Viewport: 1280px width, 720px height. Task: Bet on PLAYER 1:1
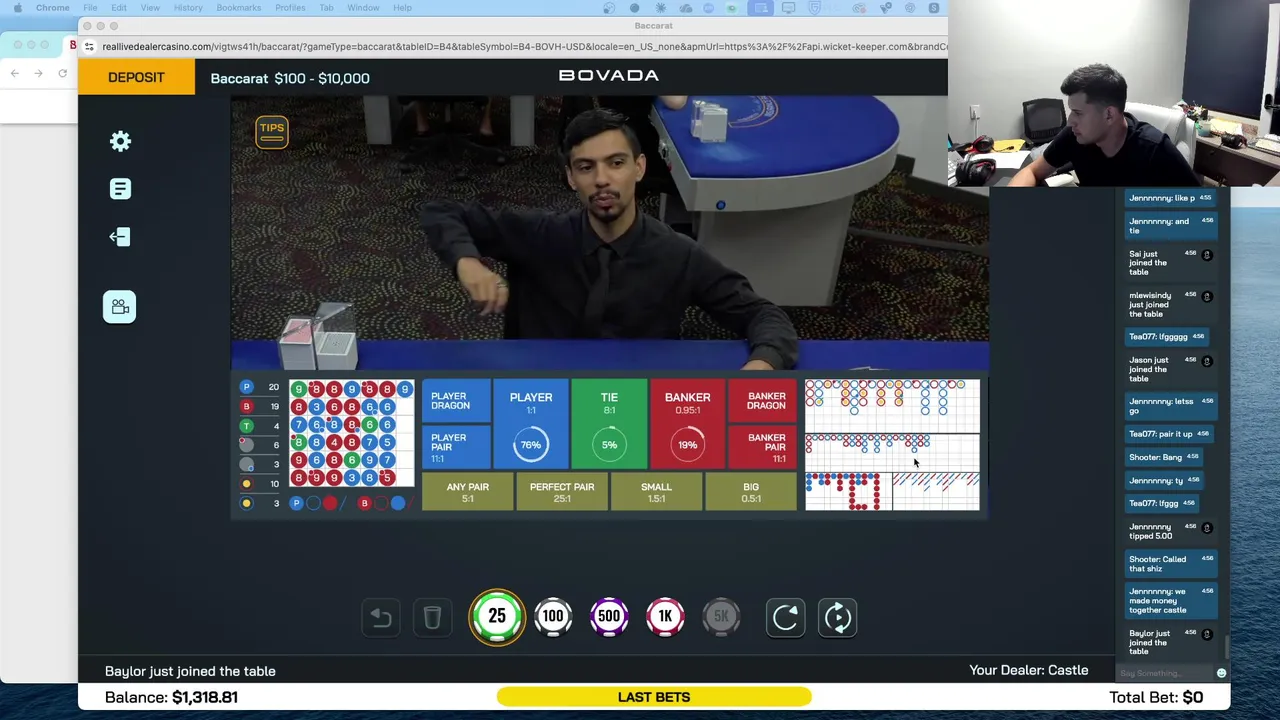[531, 424]
